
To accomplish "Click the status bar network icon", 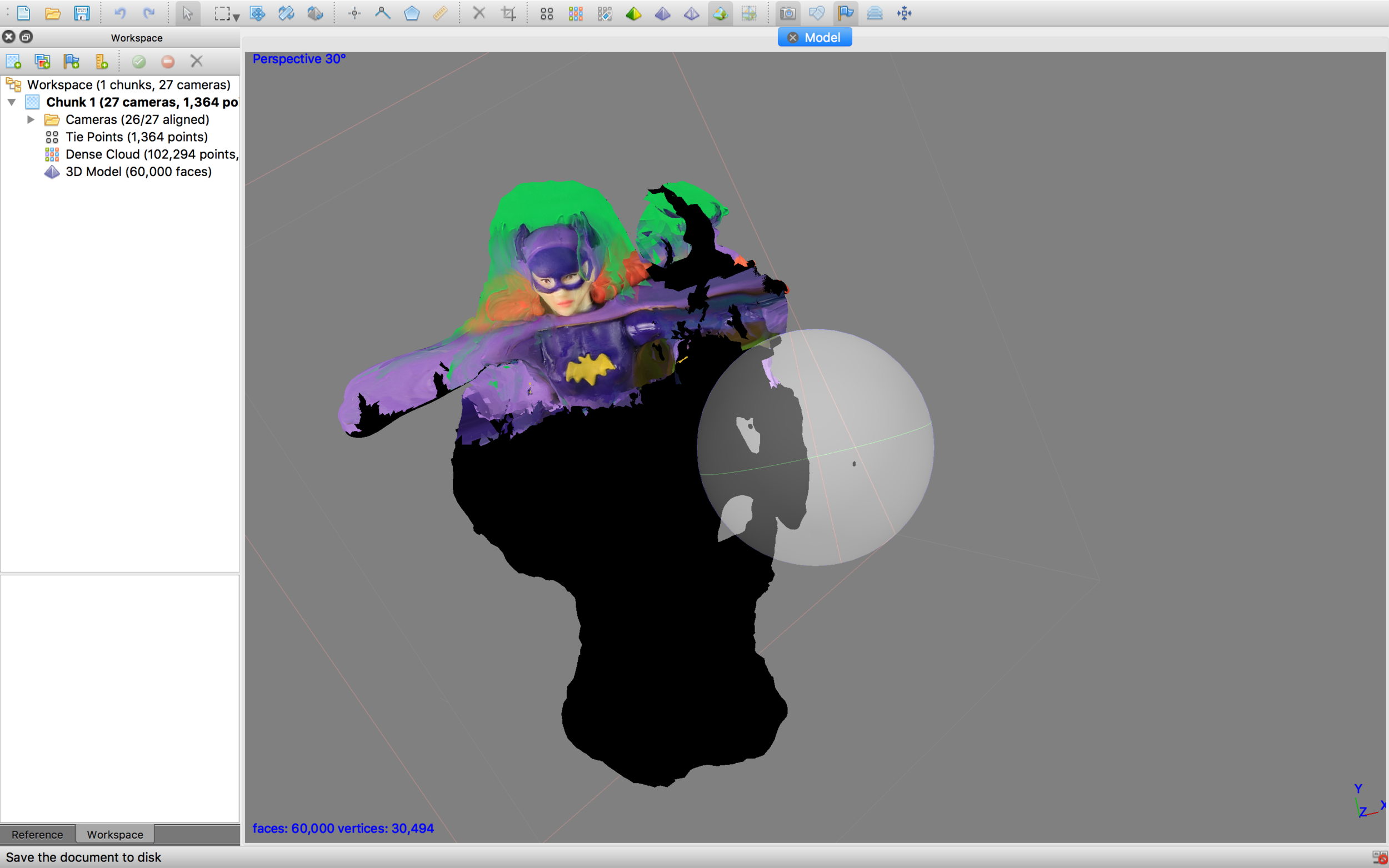I will click(x=1379, y=857).
